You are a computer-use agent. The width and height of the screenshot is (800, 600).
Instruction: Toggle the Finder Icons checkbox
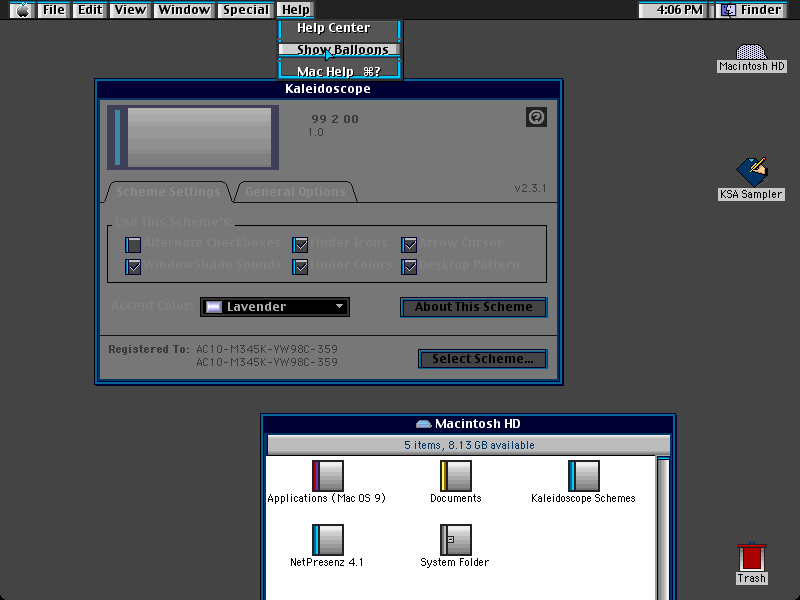point(300,245)
